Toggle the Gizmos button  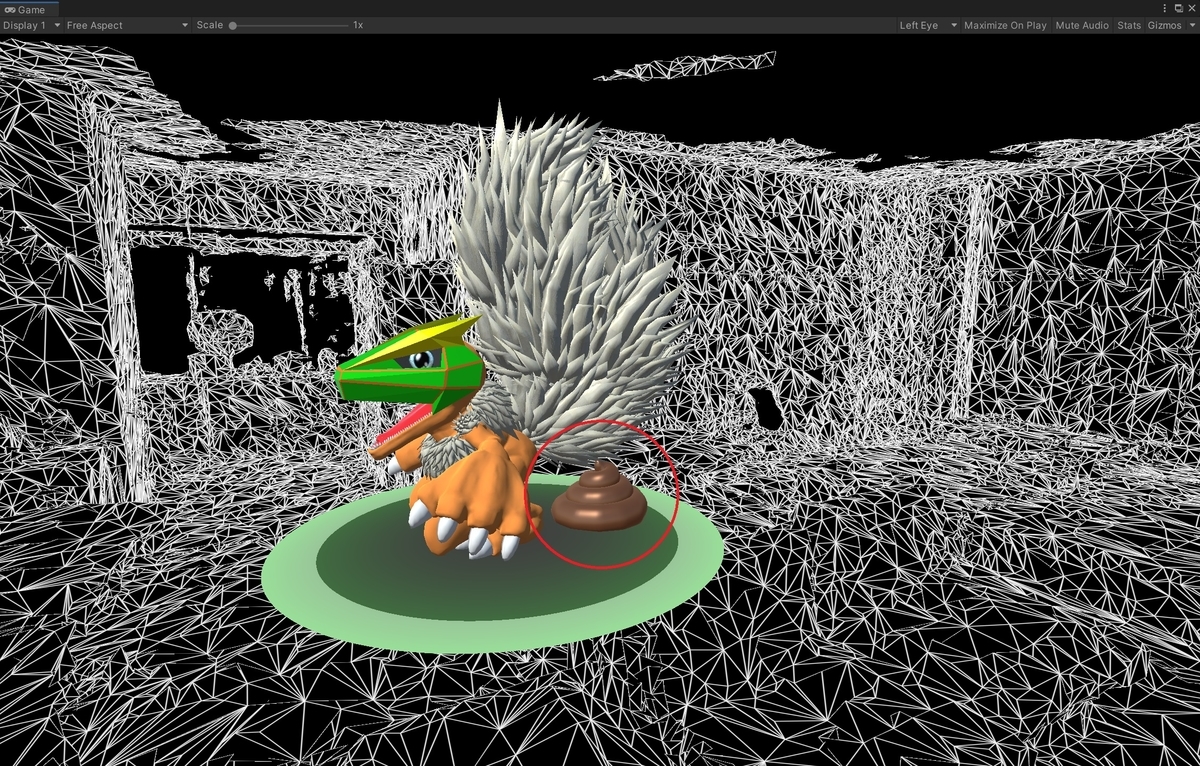tap(1164, 25)
